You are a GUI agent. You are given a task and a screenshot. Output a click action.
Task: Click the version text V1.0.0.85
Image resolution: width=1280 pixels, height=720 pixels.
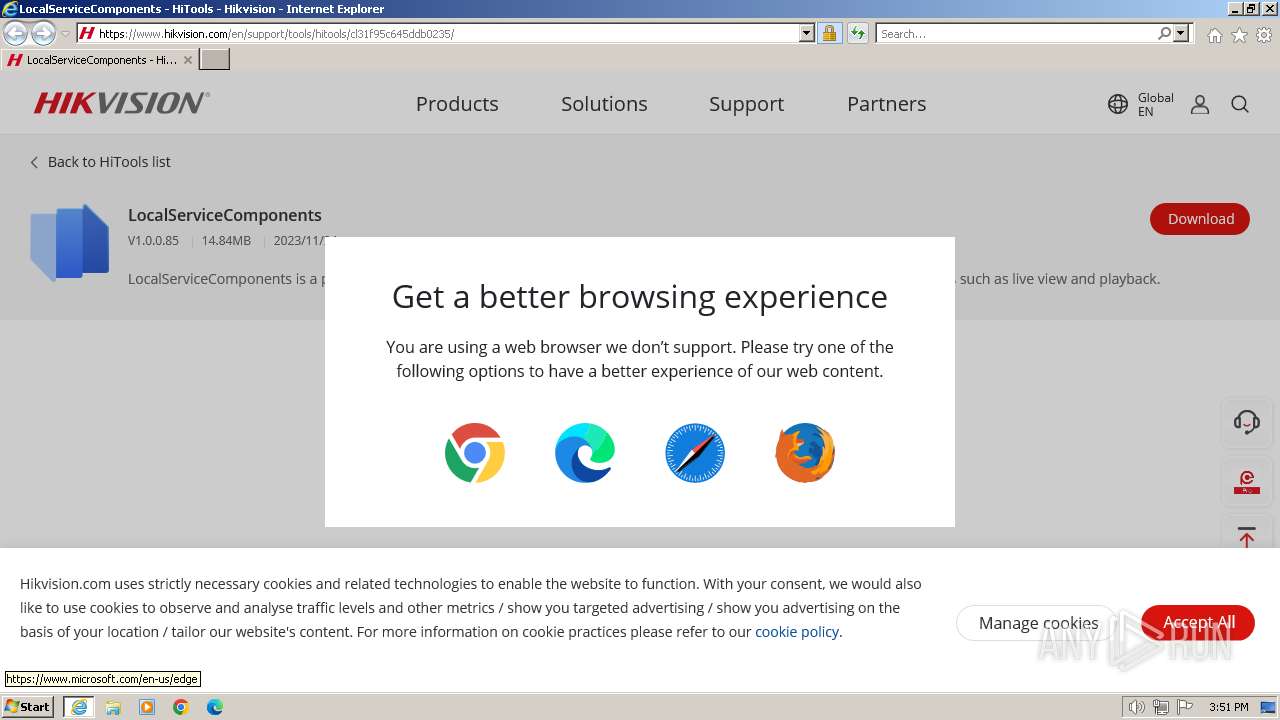[x=153, y=241]
